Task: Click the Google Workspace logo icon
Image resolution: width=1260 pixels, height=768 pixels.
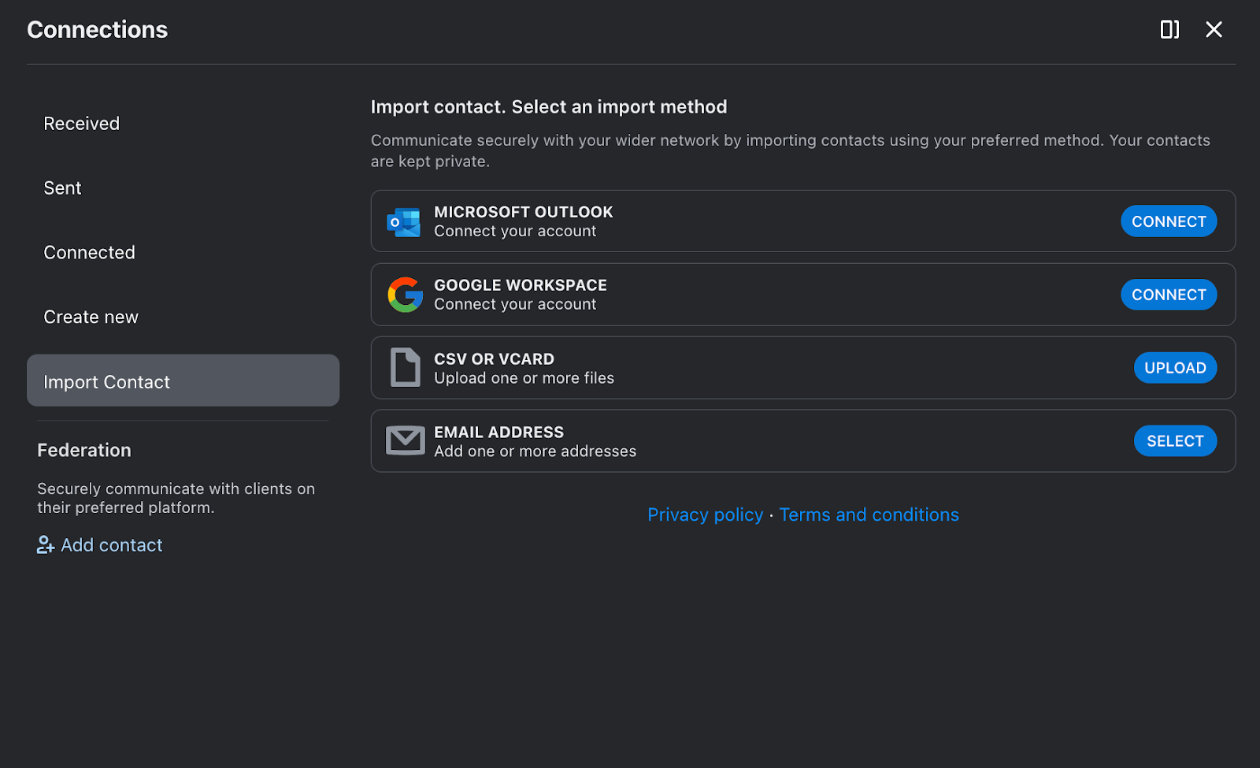Action: (405, 295)
